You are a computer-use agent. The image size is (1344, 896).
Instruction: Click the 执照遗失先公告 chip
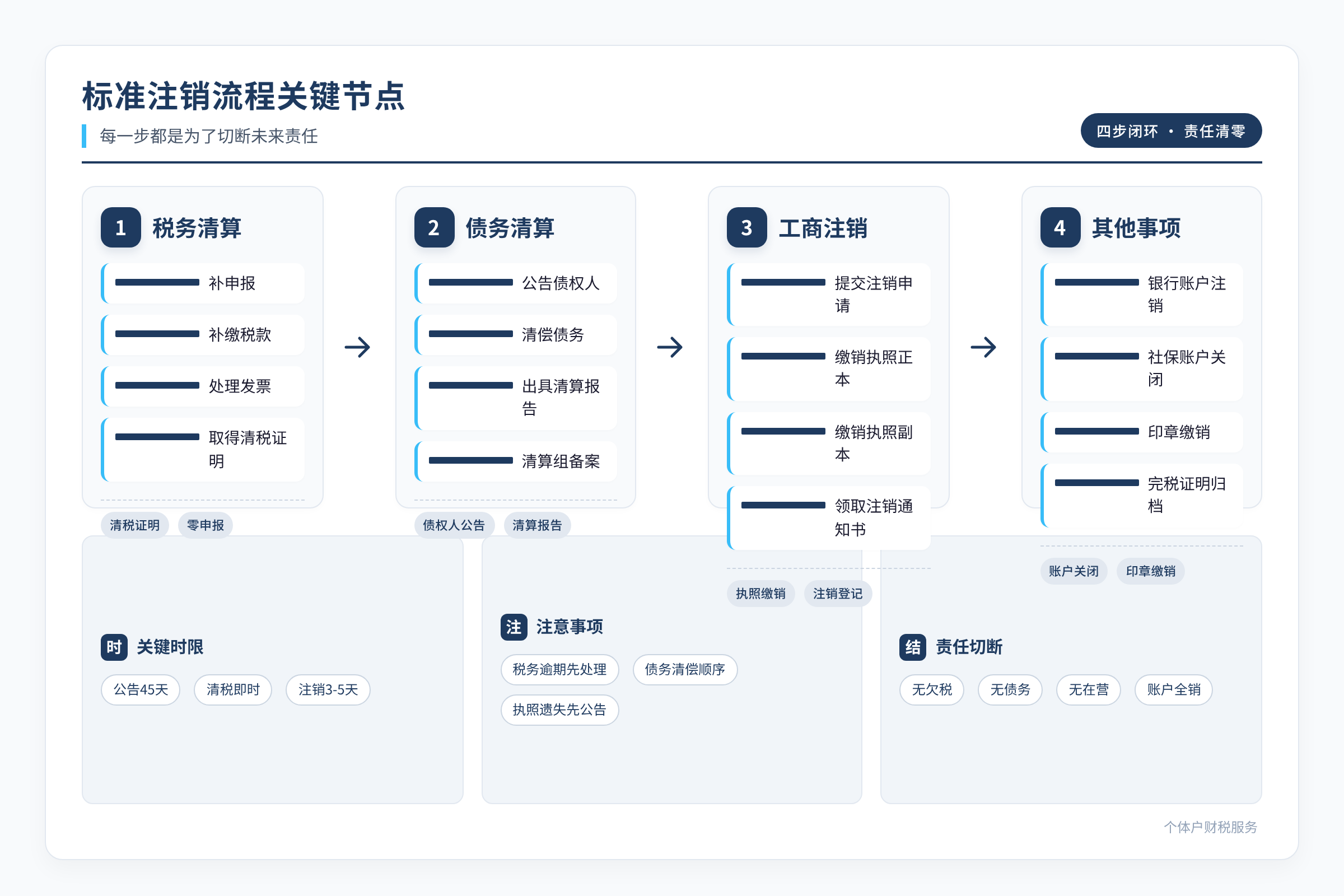click(x=560, y=710)
